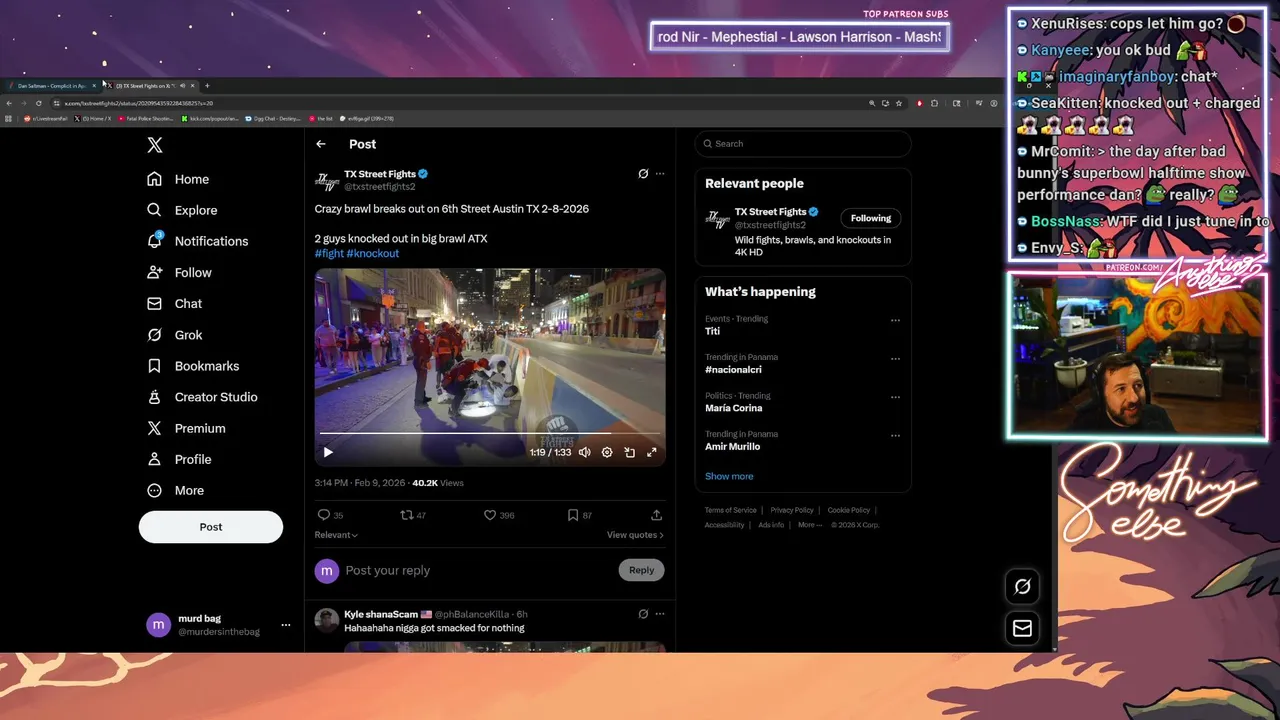
Task: Open murd bag account menu dots
Action: tap(286, 625)
